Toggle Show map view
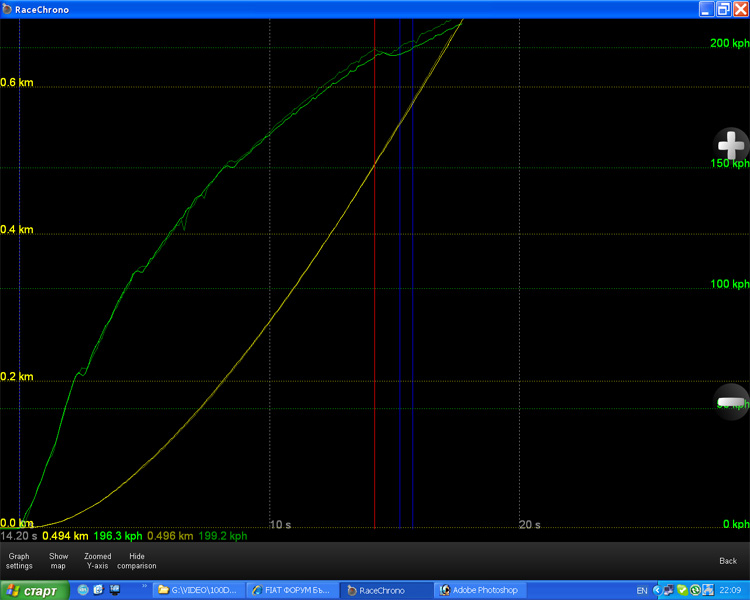 point(59,561)
